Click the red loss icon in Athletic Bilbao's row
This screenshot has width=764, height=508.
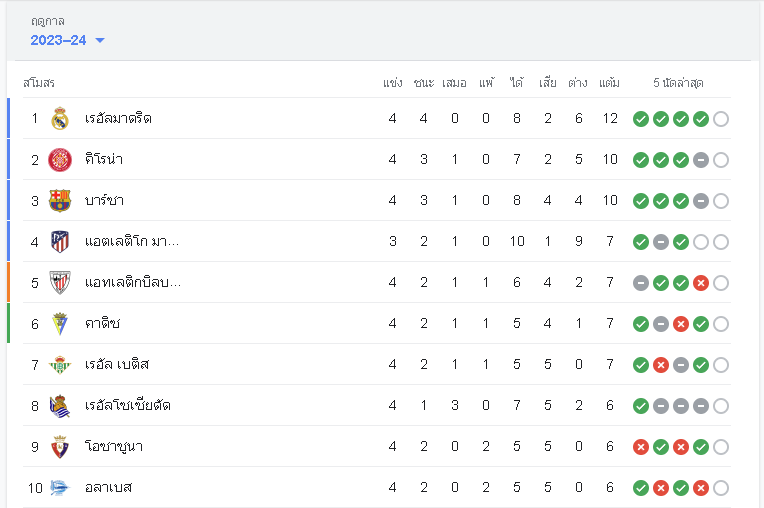tap(701, 283)
